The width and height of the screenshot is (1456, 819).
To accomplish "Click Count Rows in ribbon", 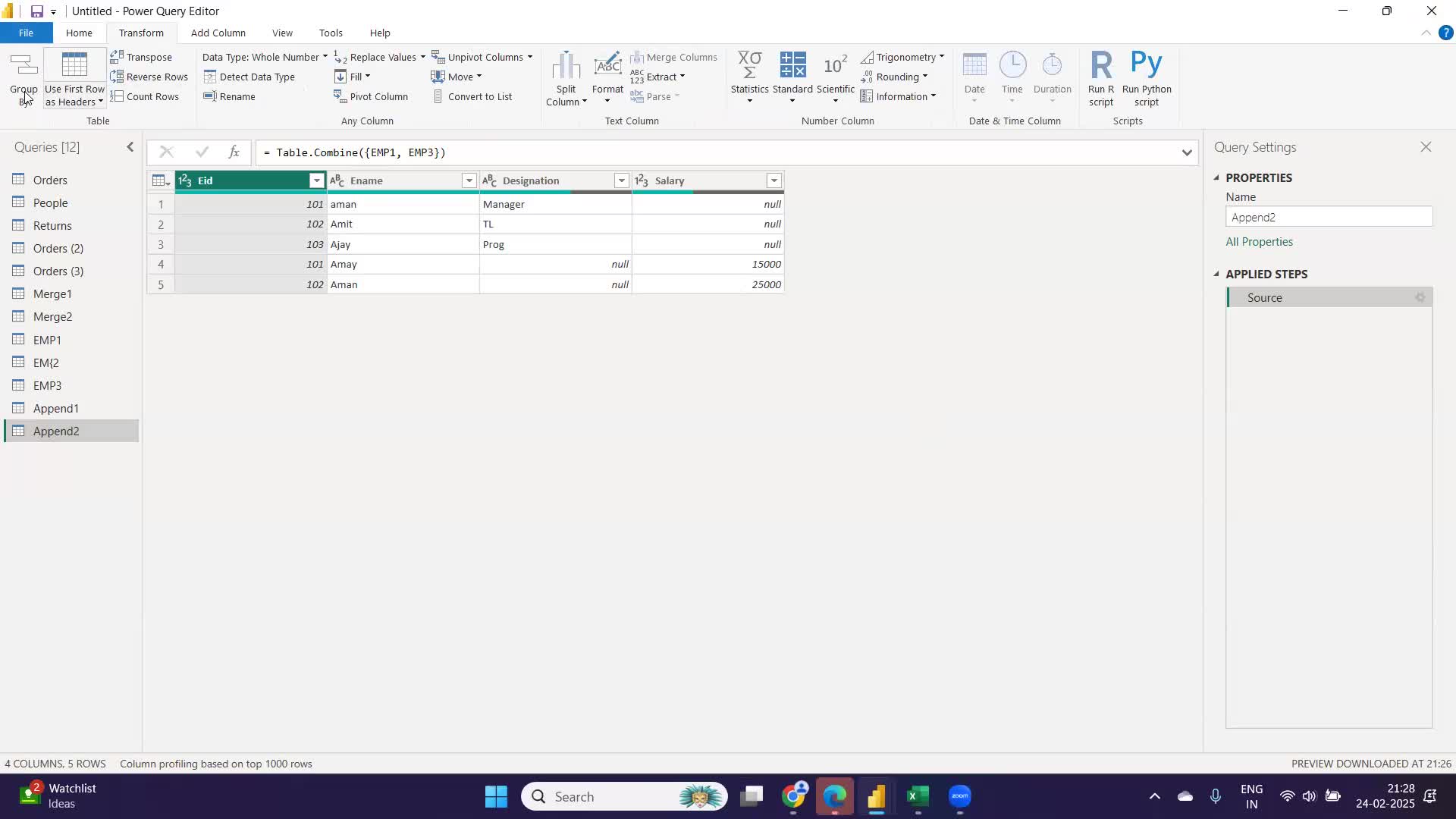I will pyautogui.click(x=144, y=96).
